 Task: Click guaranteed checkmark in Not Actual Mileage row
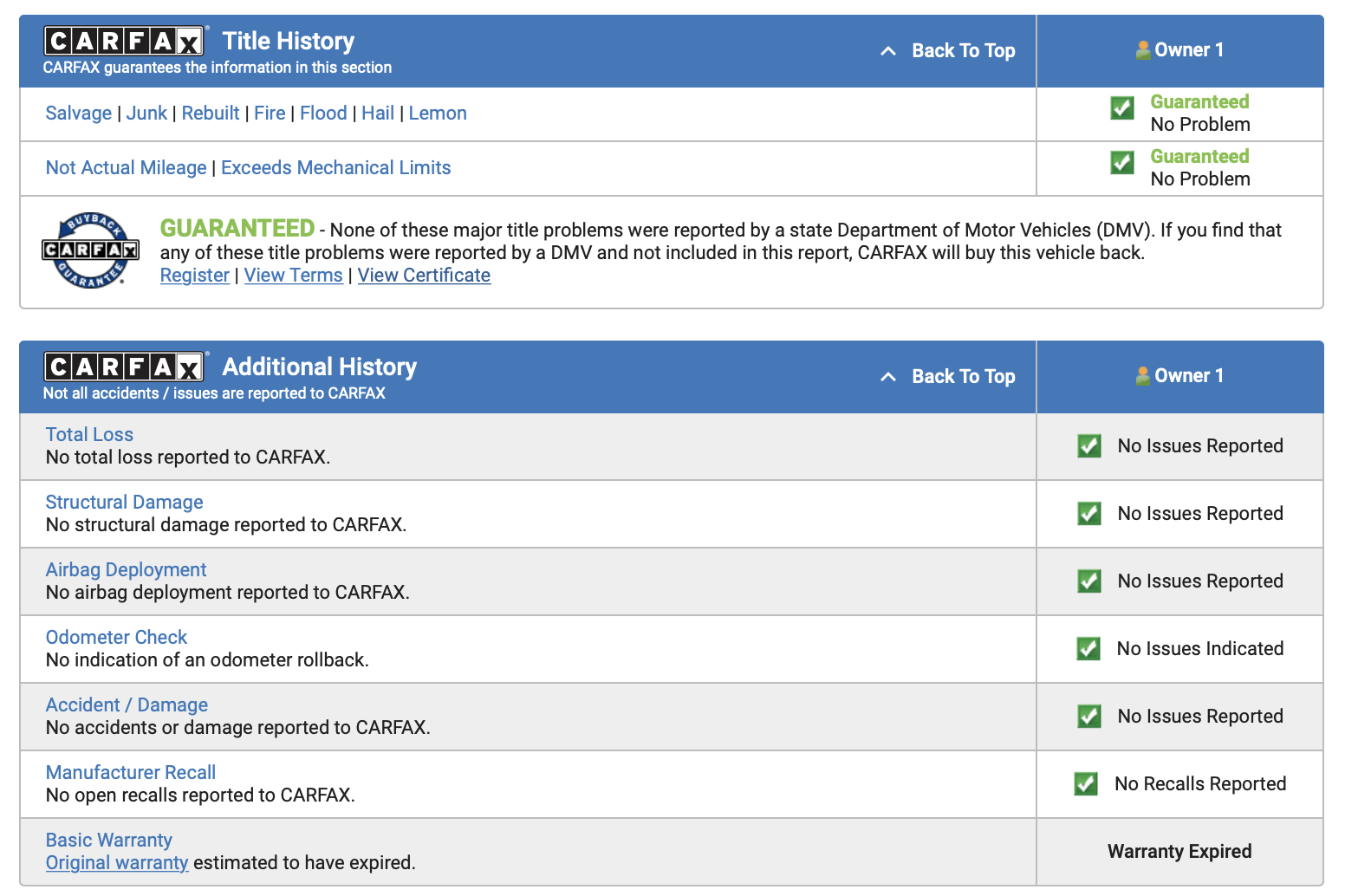click(1122, 162)
